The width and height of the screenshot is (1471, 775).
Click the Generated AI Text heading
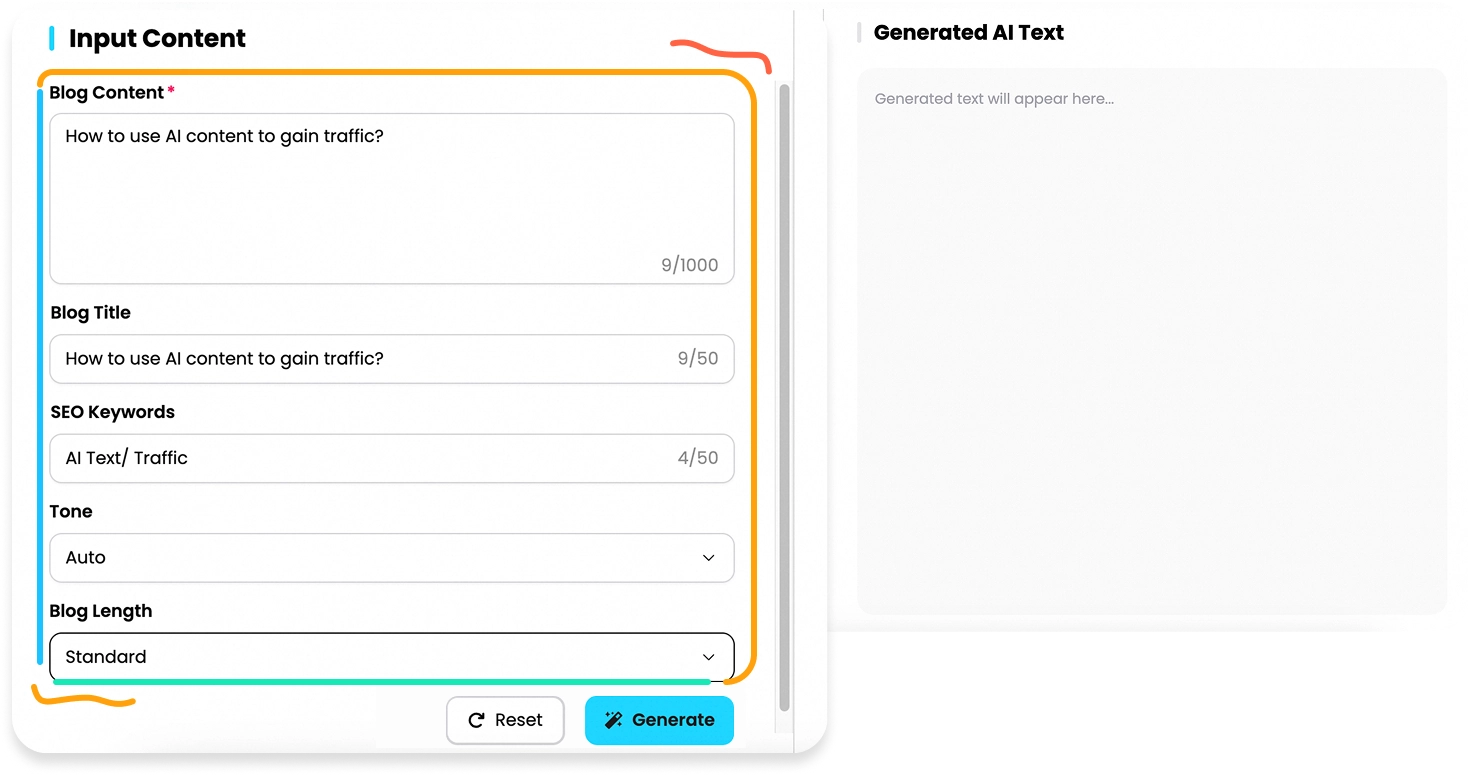click(x=968, y=33)
